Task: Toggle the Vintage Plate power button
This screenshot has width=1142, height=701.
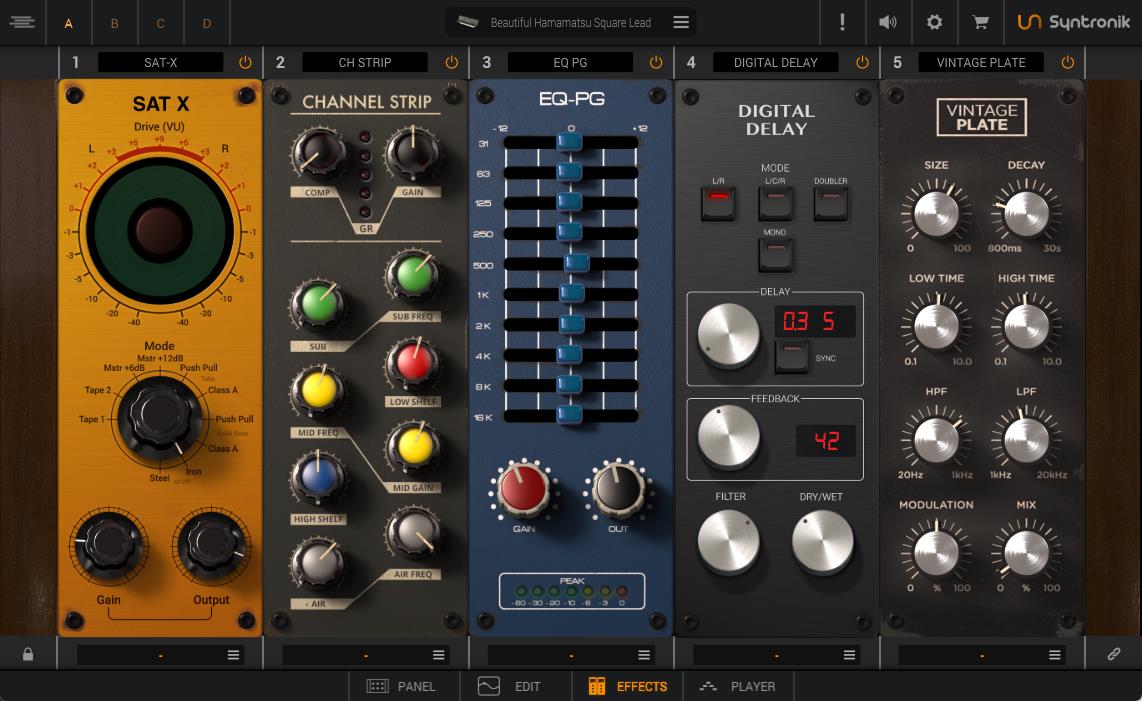Action: (x=1068, y=62)
